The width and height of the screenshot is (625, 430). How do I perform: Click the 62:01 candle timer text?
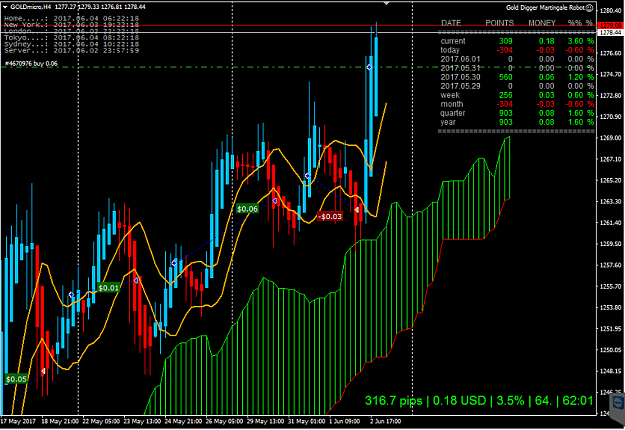578,401
